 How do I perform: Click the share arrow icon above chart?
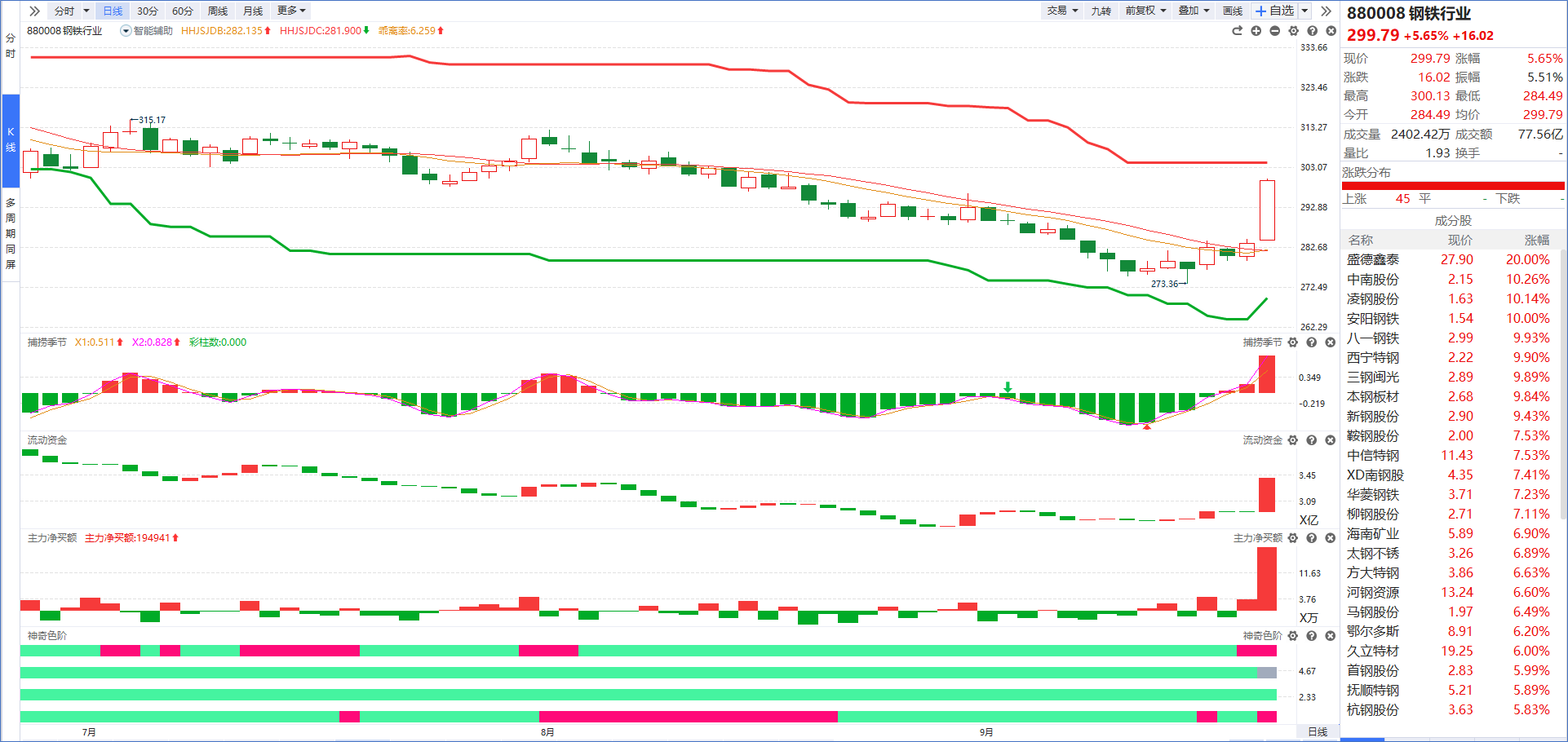point(1237,31)
